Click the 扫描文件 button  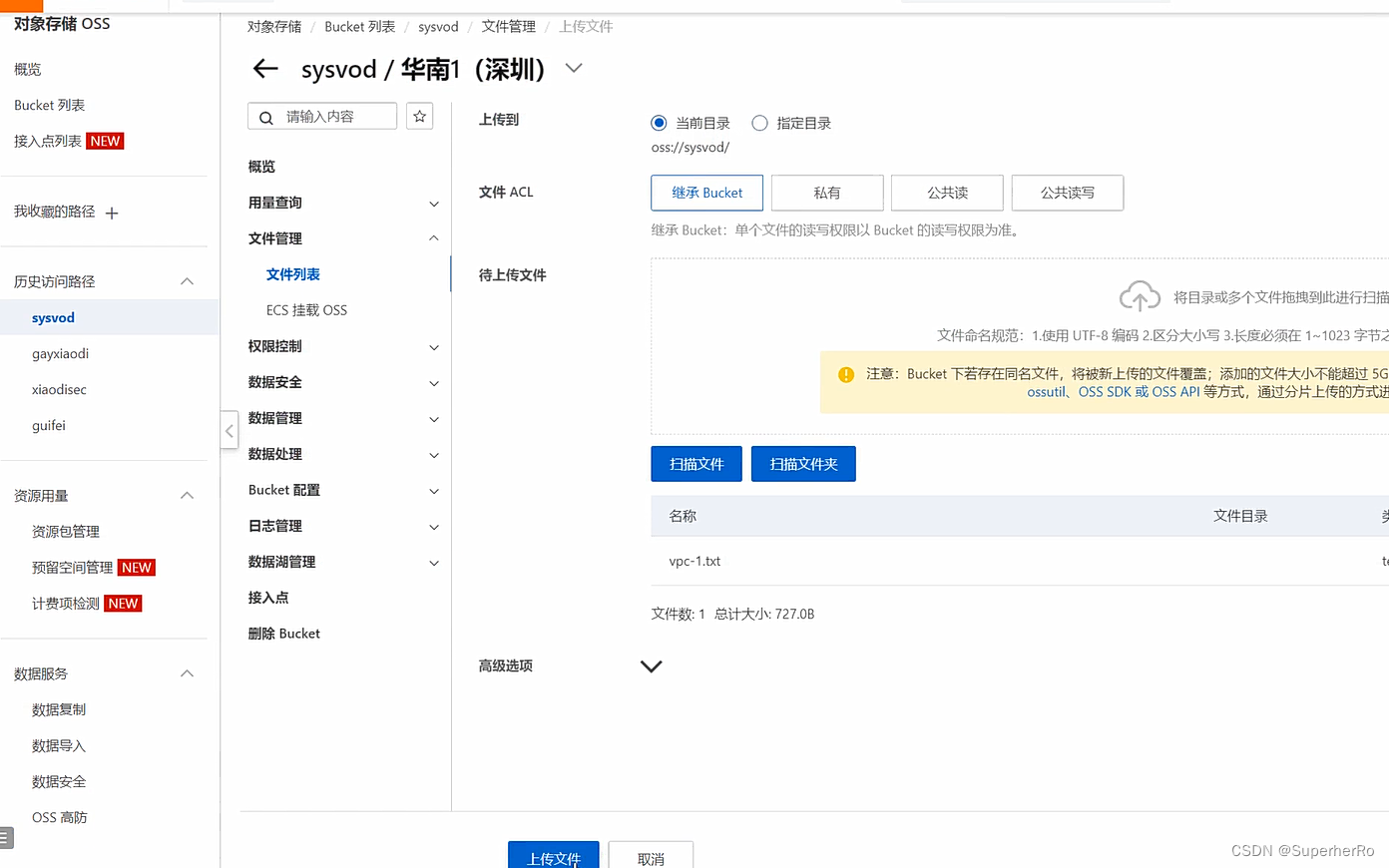(696, 464)
